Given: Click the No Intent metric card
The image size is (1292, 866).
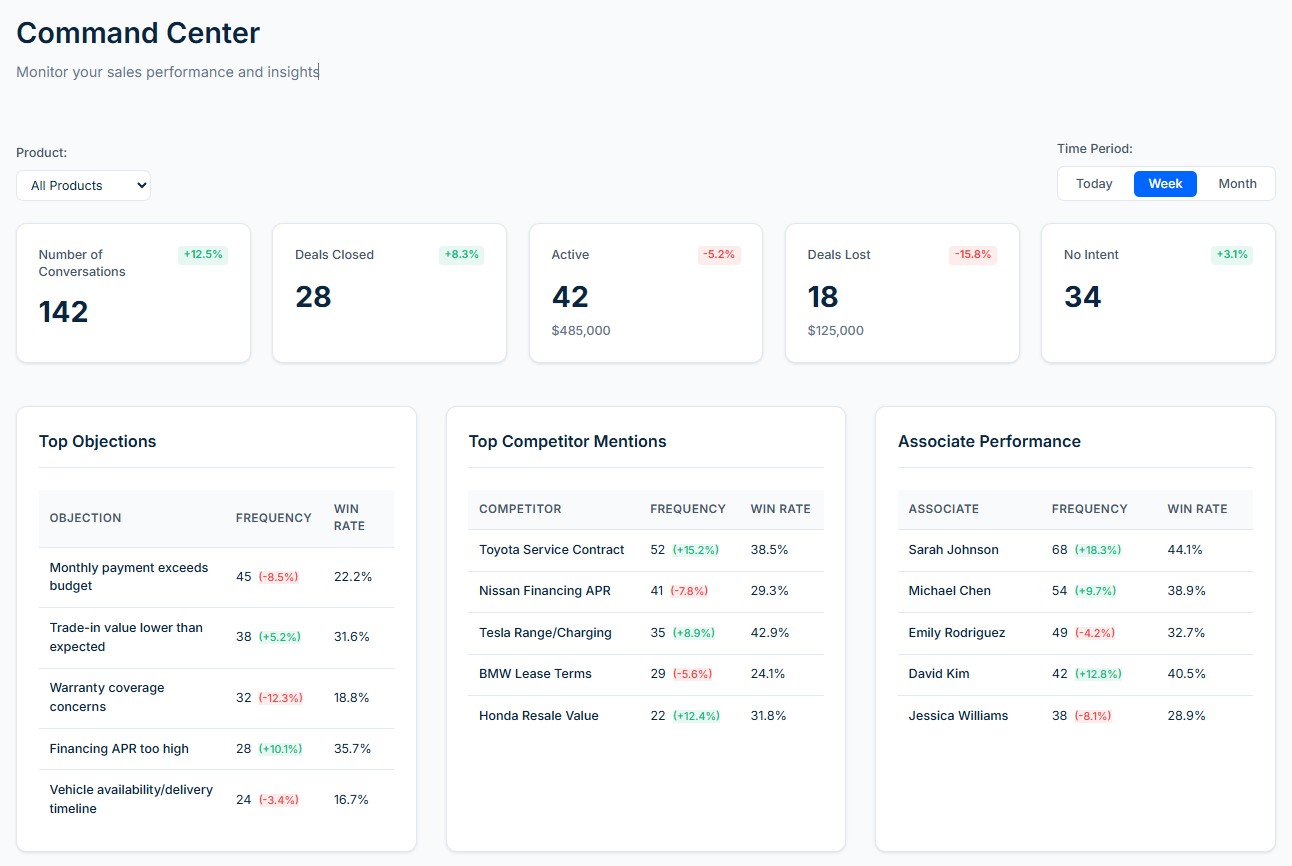Looking at the screenshot, I should pos(1157,292).
